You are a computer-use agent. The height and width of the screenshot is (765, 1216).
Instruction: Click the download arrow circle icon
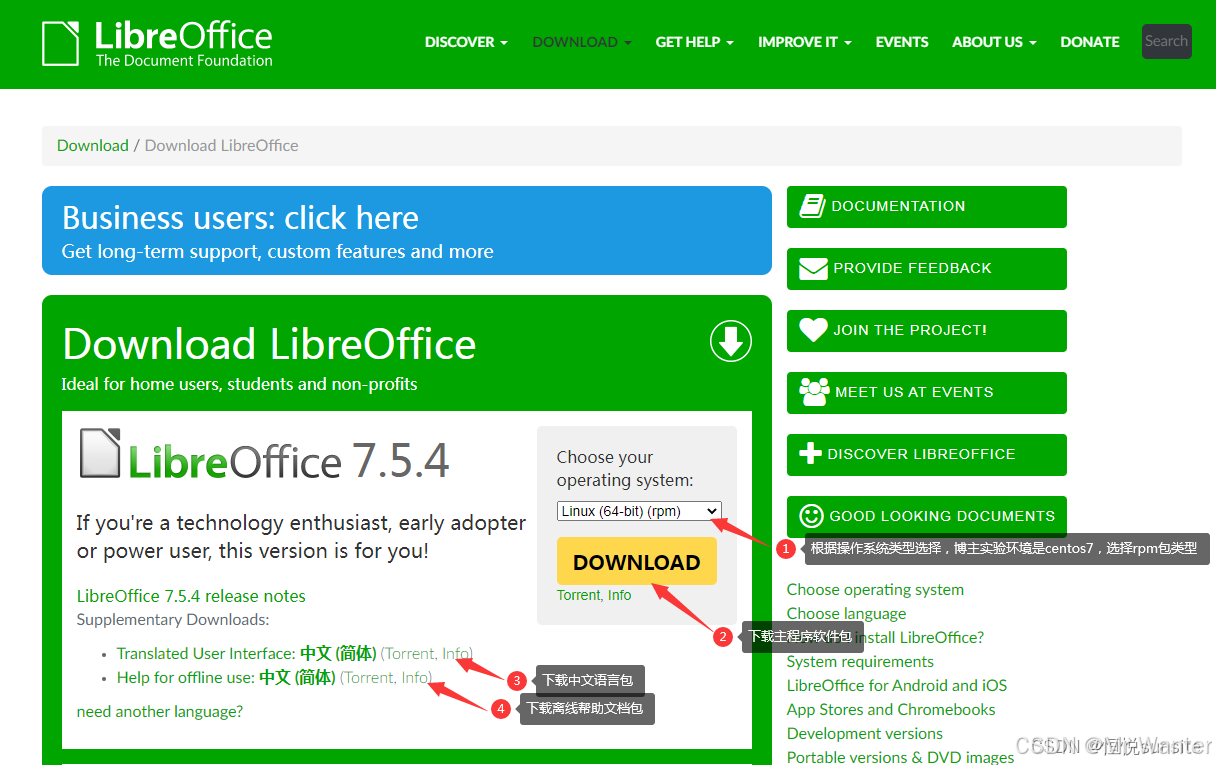pos(731,341)
